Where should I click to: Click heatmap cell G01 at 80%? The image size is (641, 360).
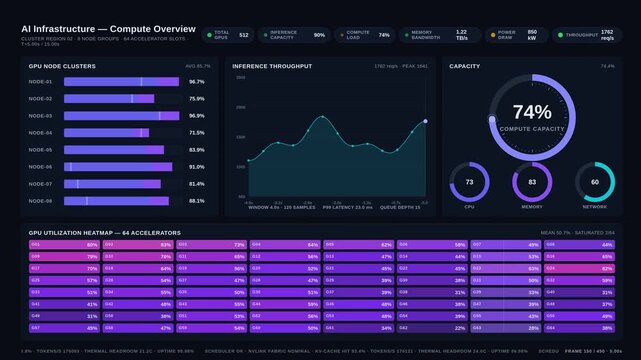64,245
